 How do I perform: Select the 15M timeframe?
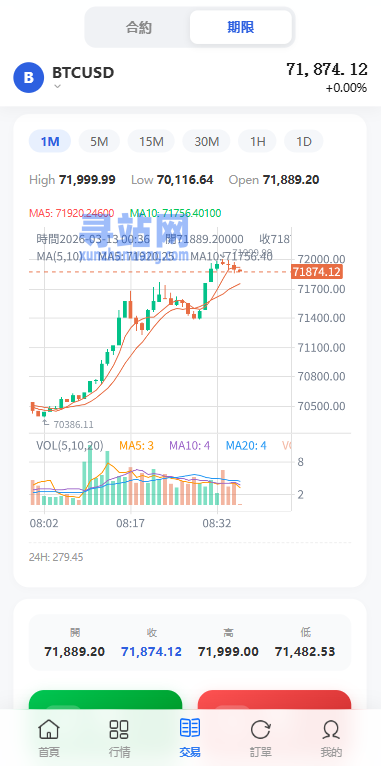[151, 142]
